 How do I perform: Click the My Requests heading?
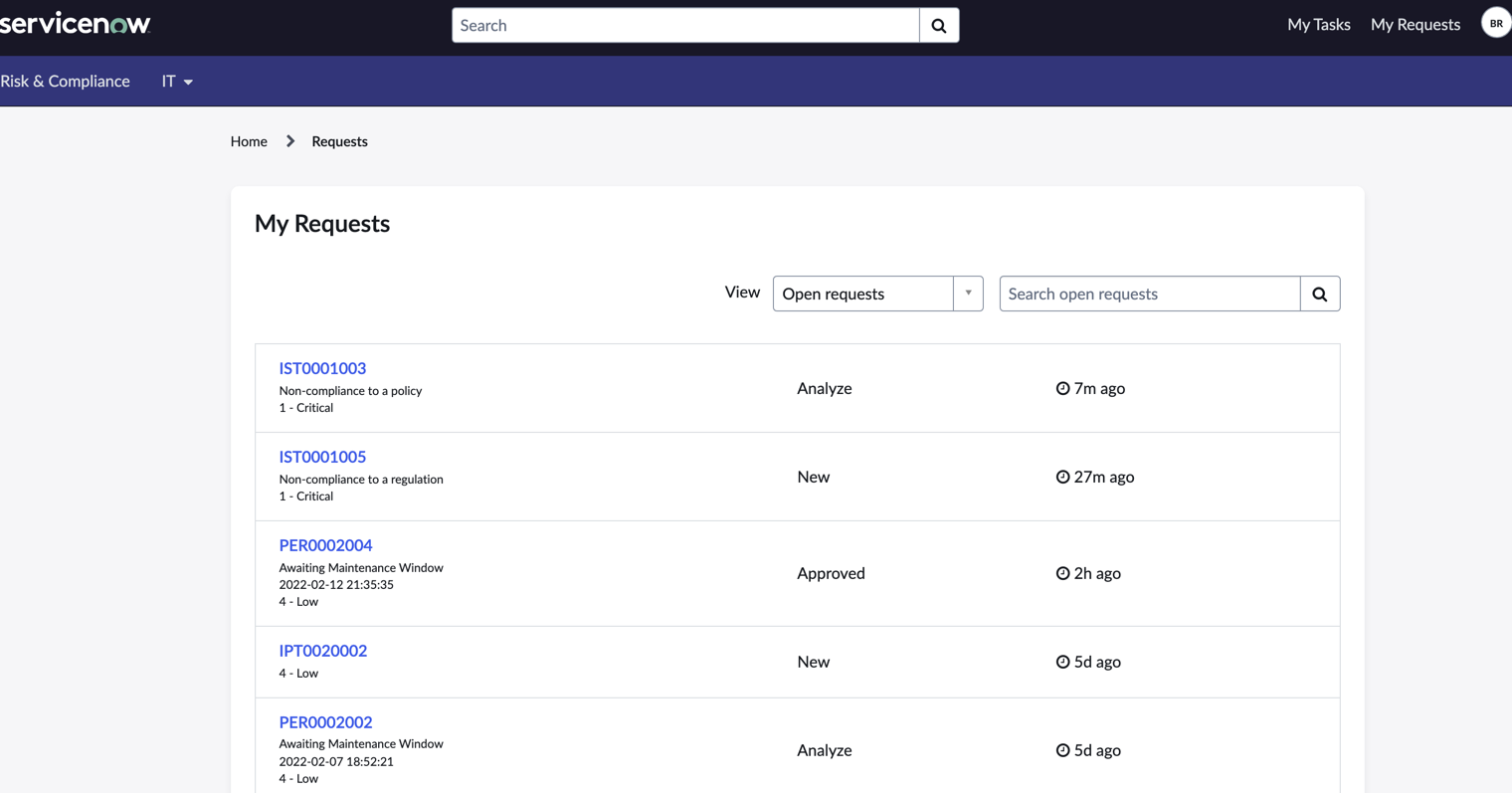click(x=322, y=224)
